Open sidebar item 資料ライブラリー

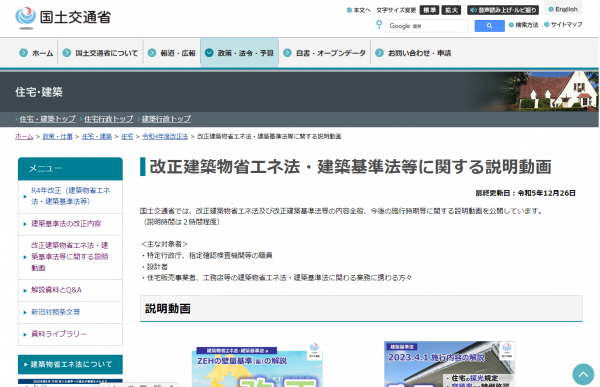point(70,334)
